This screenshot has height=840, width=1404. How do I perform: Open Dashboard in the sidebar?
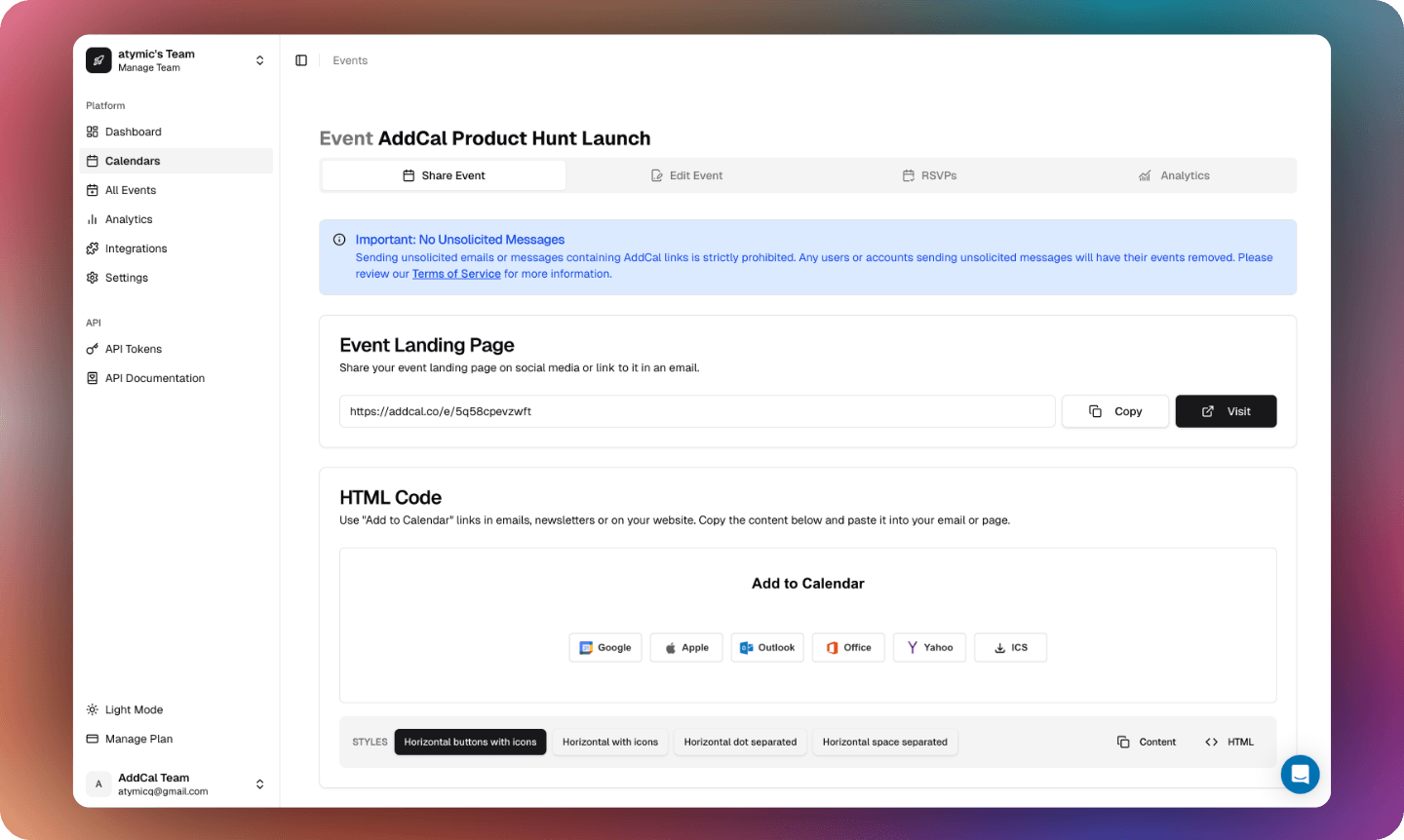(176, 132)
